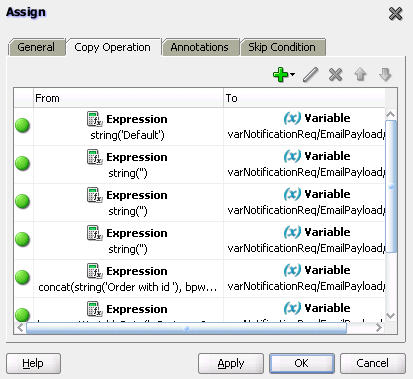Click the Variable (x) icon in first row
The image size is (413, 379).
(x=292, y=118)
